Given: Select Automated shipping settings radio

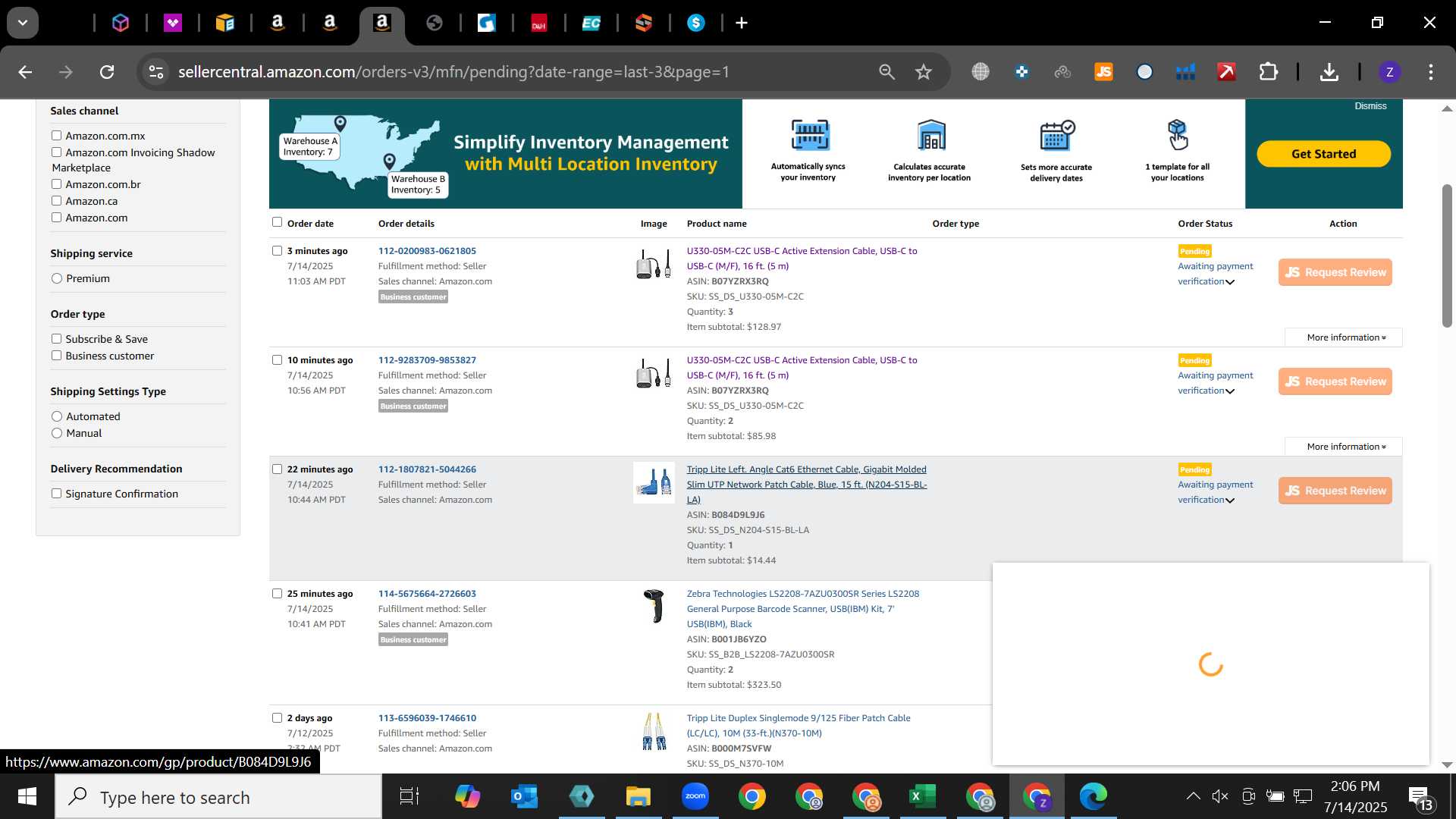Looking at the screenshot, I should pyautogui.click(x=57, y=416).
